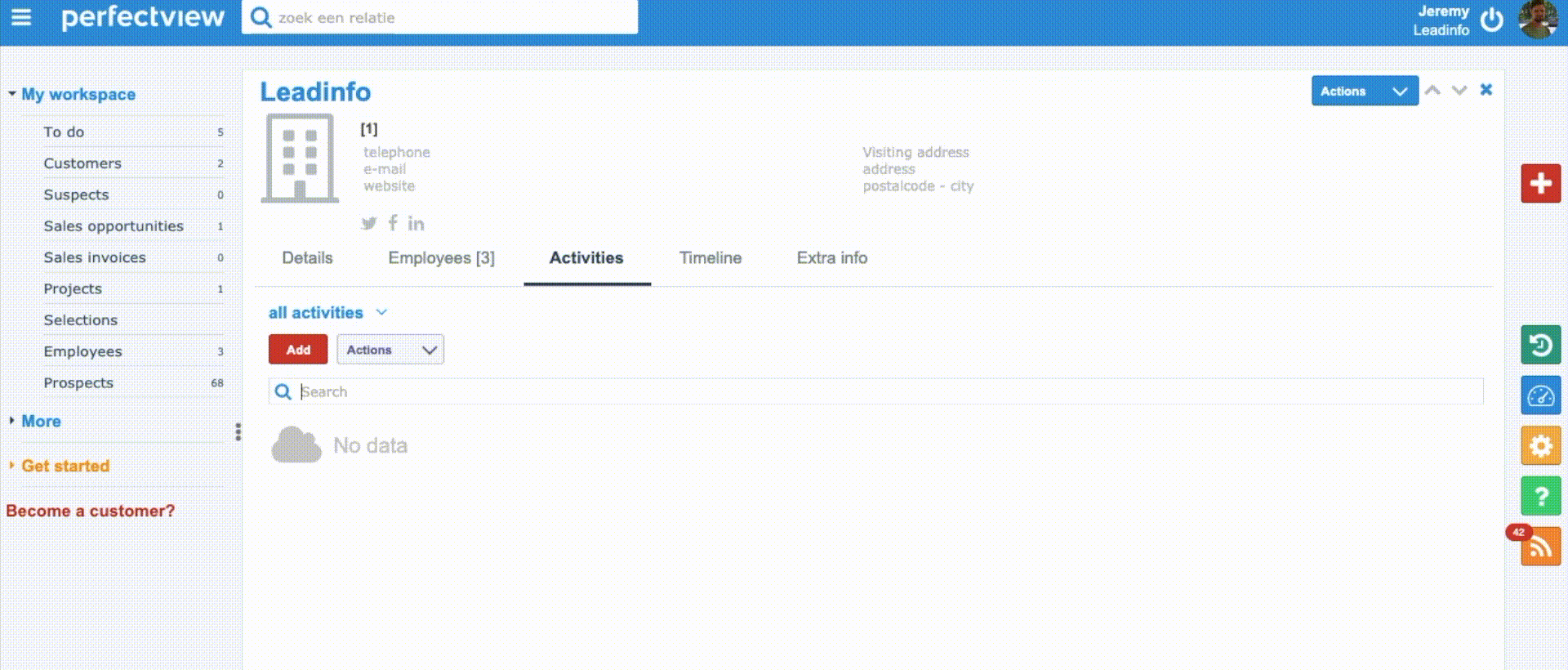Click the sidebar resize handle dots

click(238, 431)
